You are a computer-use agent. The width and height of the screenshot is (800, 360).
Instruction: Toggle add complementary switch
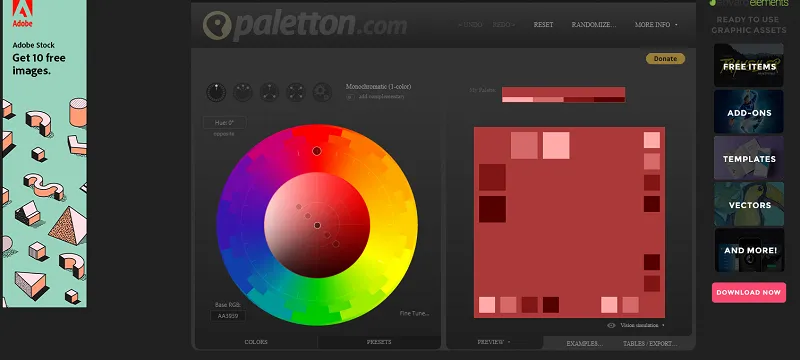[x=350, y=96]
